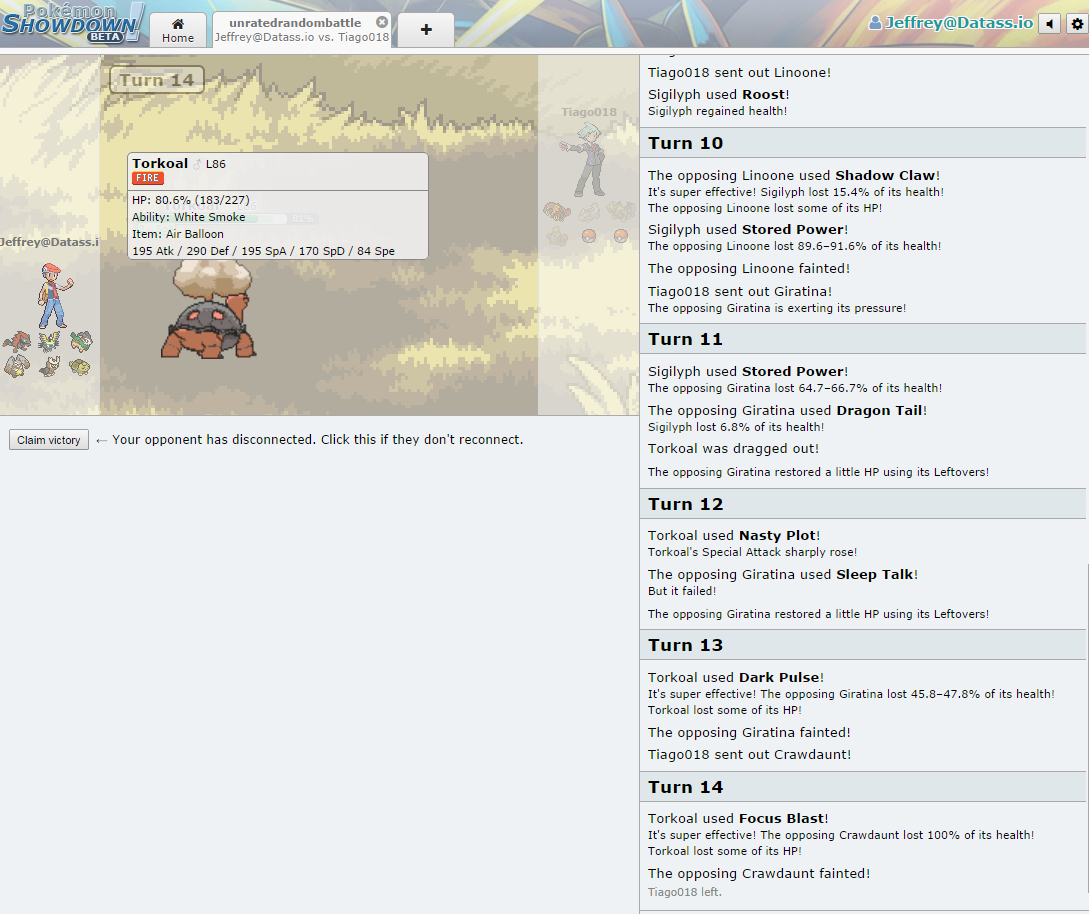Switch to the unratedrandombattle battle tab
The image size is (1089, 914).
pyautogui.click(x=301, y=30)
